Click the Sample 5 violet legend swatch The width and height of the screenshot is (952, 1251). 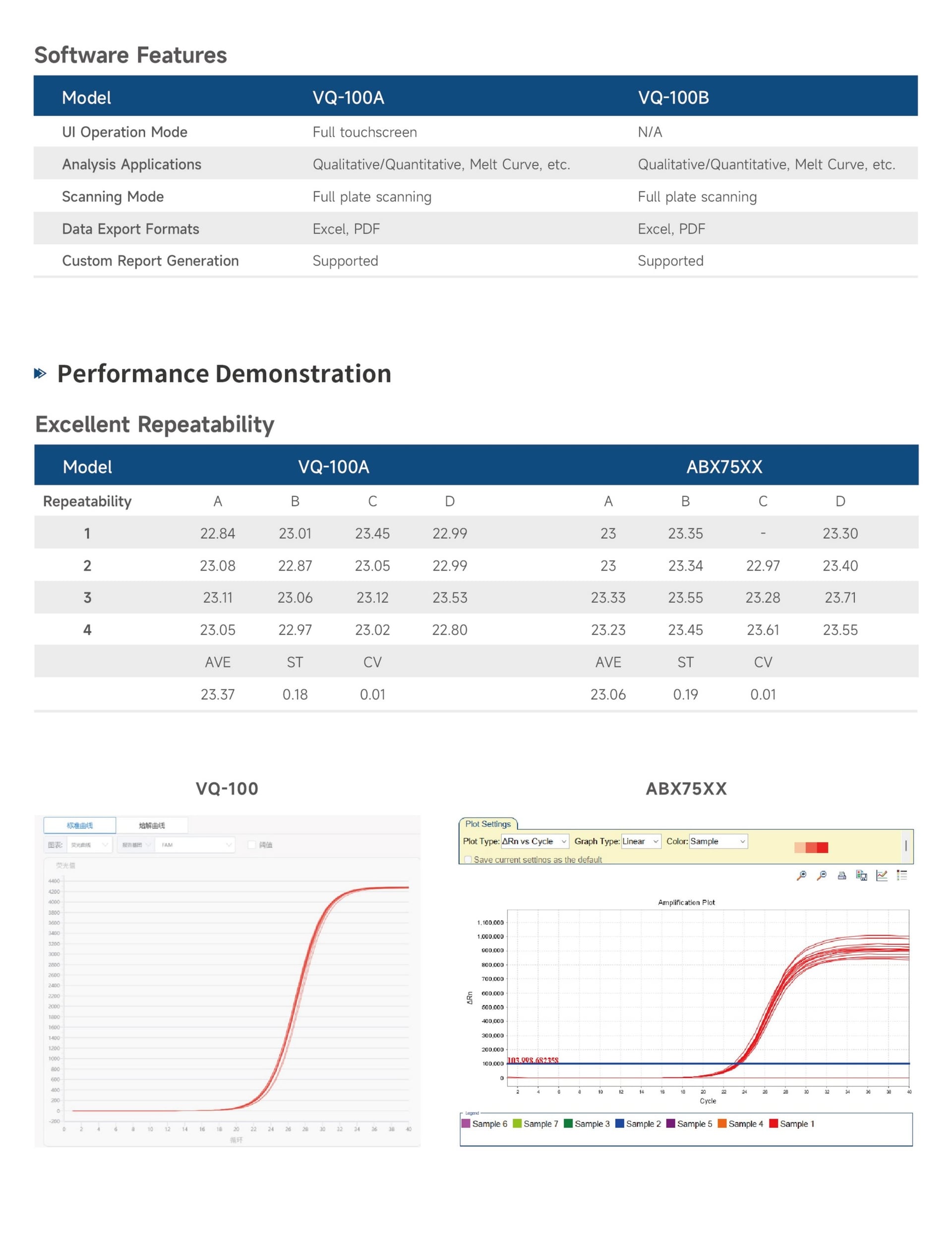(x=670, y=1124)
